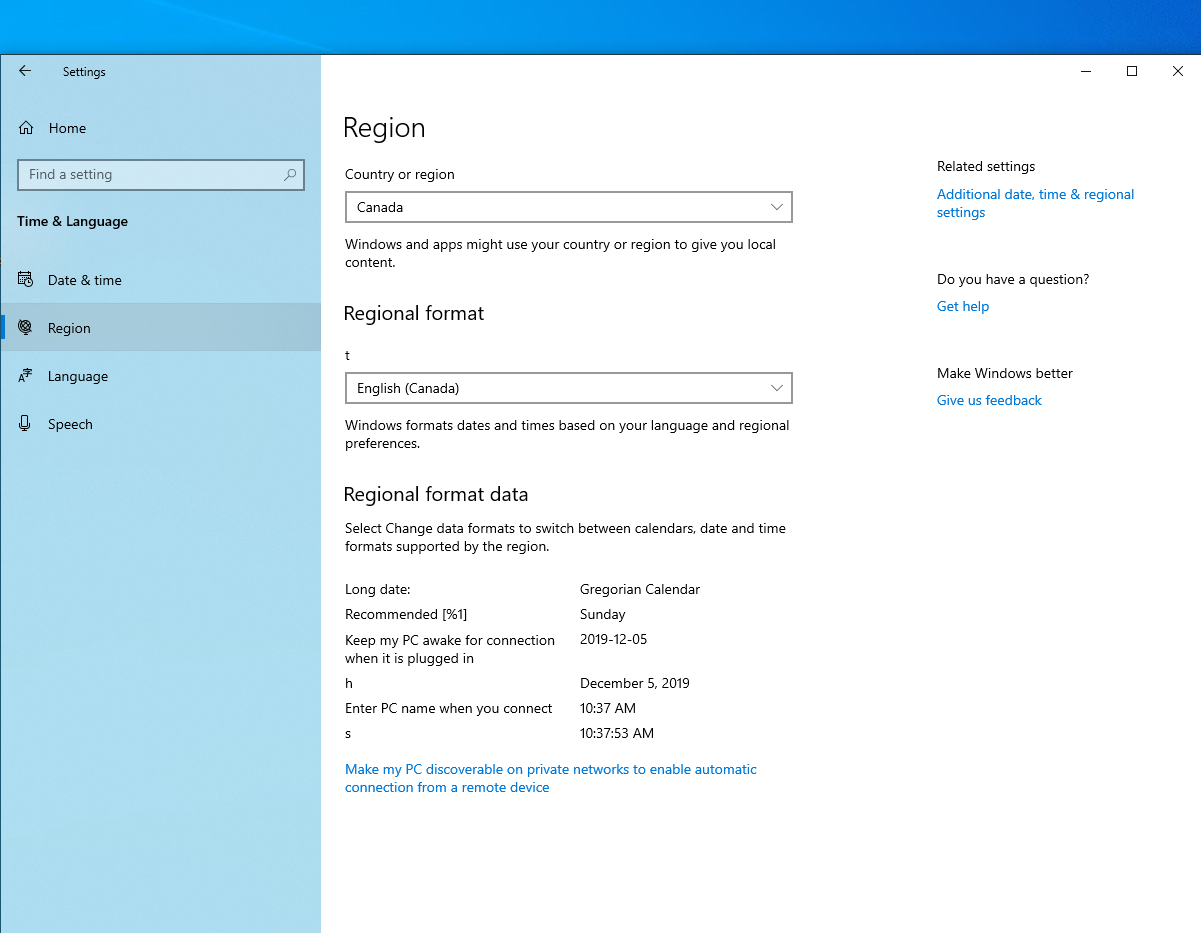Click the Recommended [%1] label

tap(406, 614)
